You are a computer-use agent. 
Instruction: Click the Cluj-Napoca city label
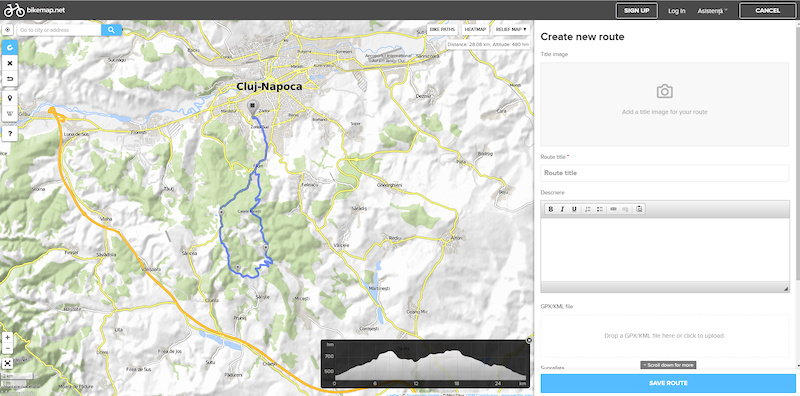269,87
